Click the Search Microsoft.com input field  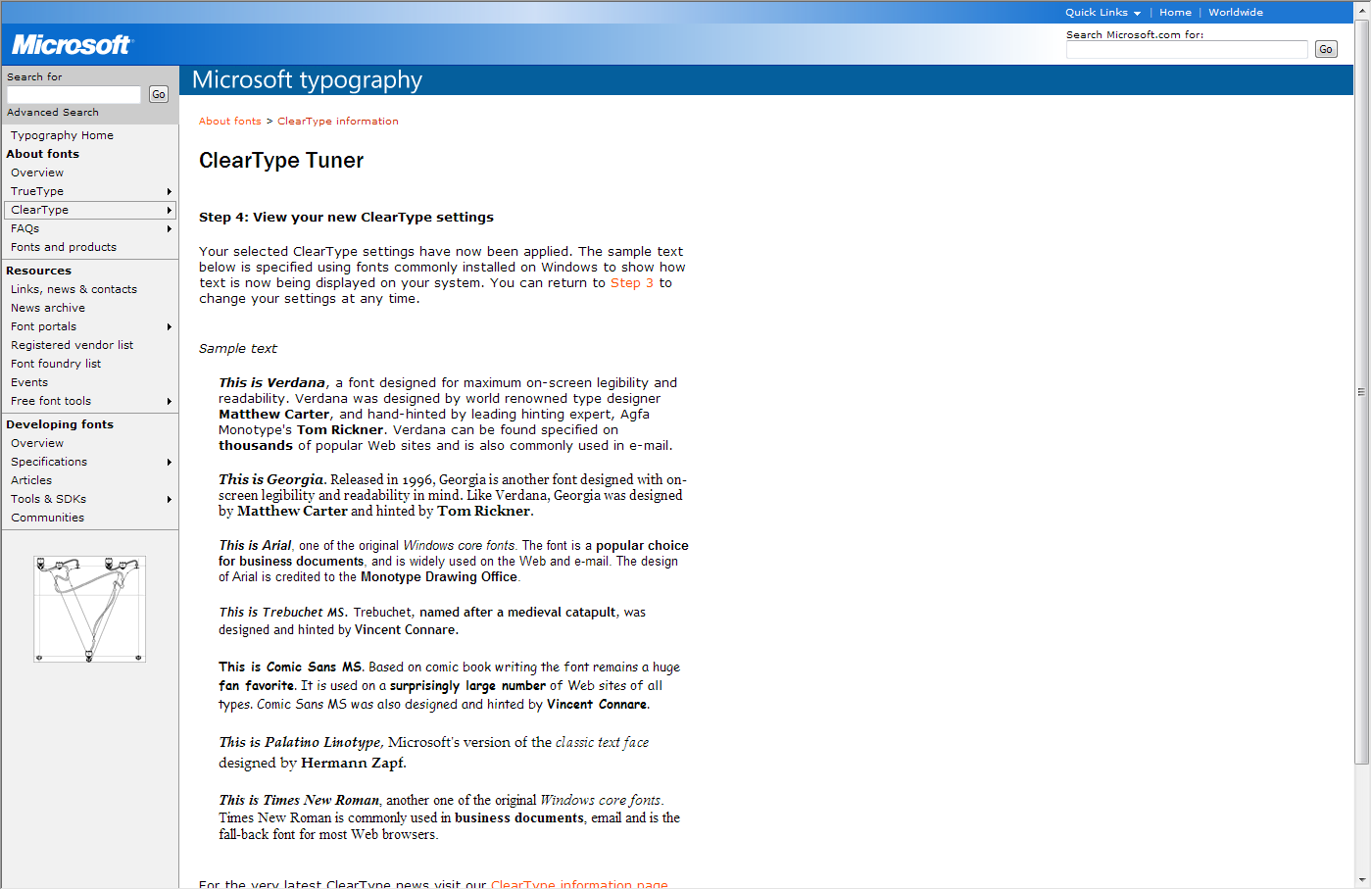pyautogui.click(x=1186, y=50)
